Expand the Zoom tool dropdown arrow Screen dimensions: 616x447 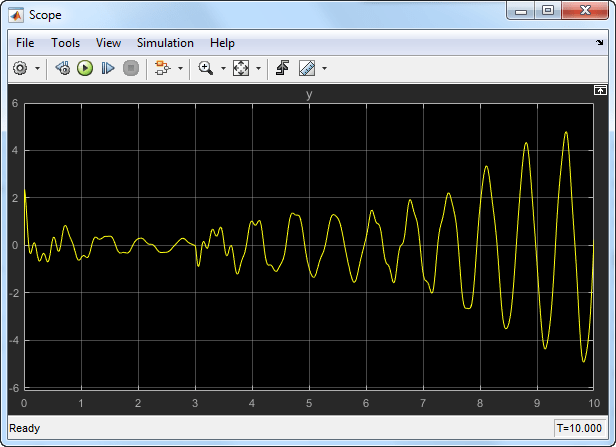click(223, 69)
